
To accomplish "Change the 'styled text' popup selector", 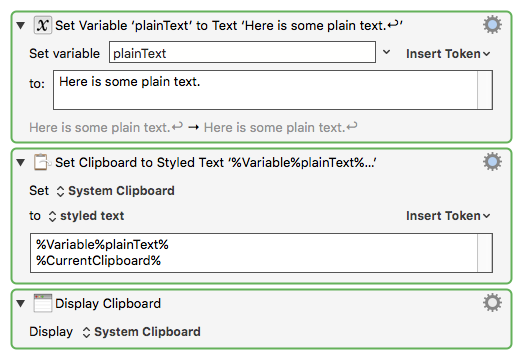I will pos(86,216).
